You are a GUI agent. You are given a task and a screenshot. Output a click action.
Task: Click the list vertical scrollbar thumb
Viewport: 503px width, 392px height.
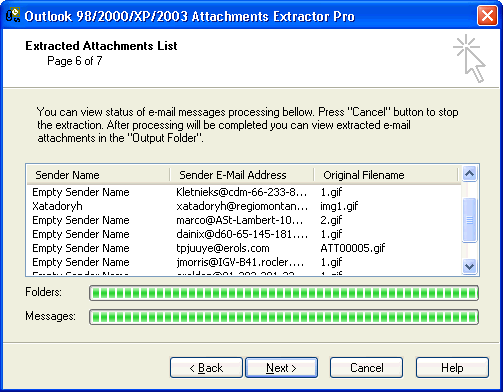pyautogui.click(x=469, y=220)
